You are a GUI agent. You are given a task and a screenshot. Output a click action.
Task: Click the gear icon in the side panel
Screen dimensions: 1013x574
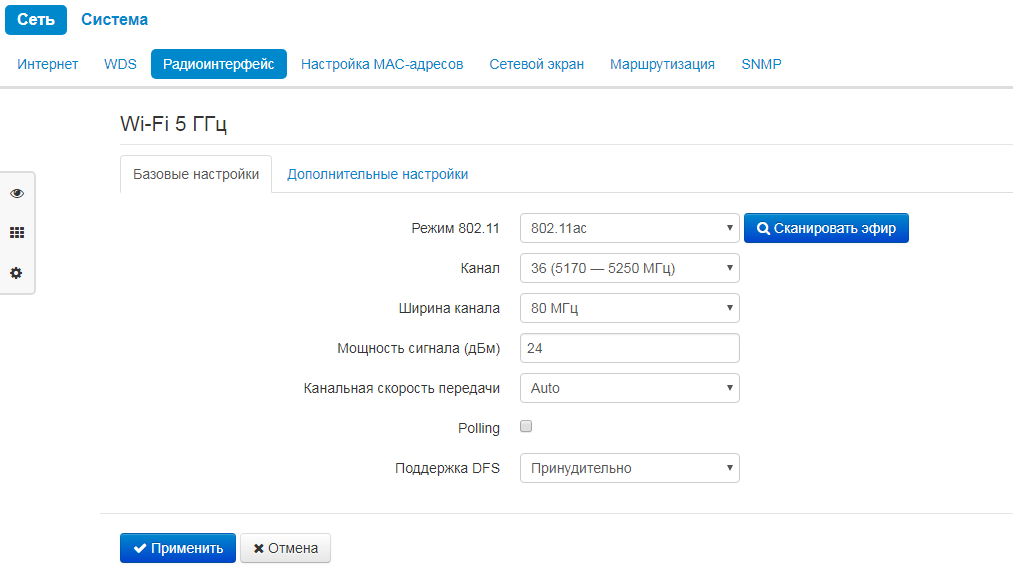(17, 273)
